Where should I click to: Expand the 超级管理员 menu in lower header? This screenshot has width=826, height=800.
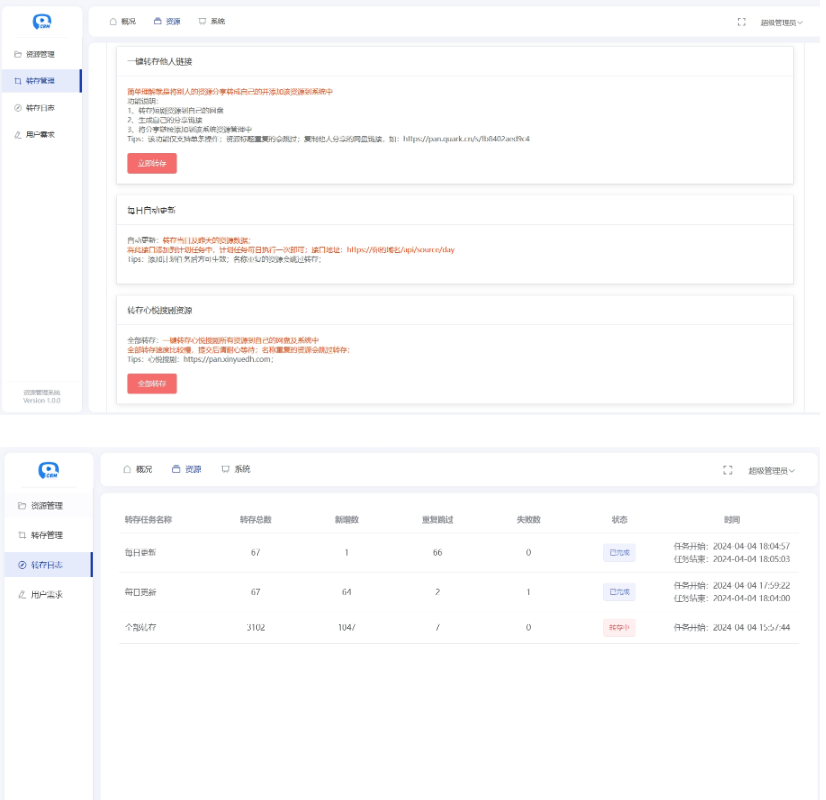(772, 470)
